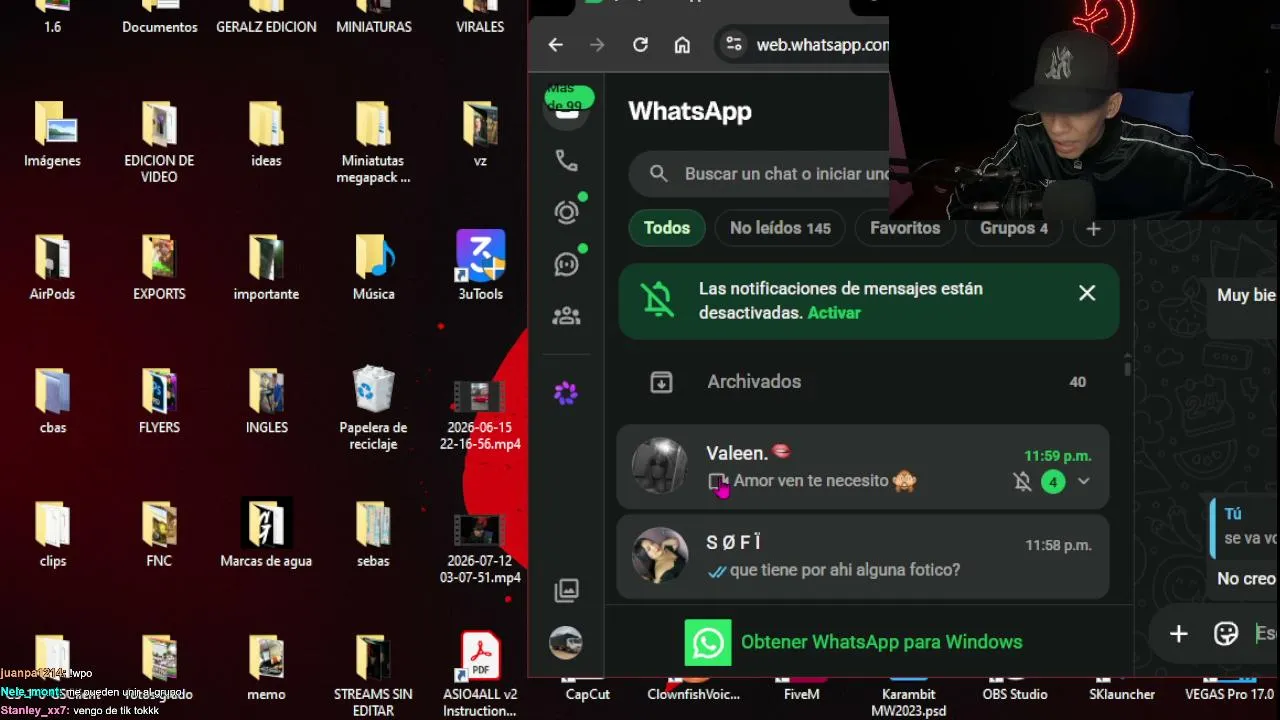Select the Marcas de agua desktop icon
This screenshot has height=720, width=1280.
(266, 534)
